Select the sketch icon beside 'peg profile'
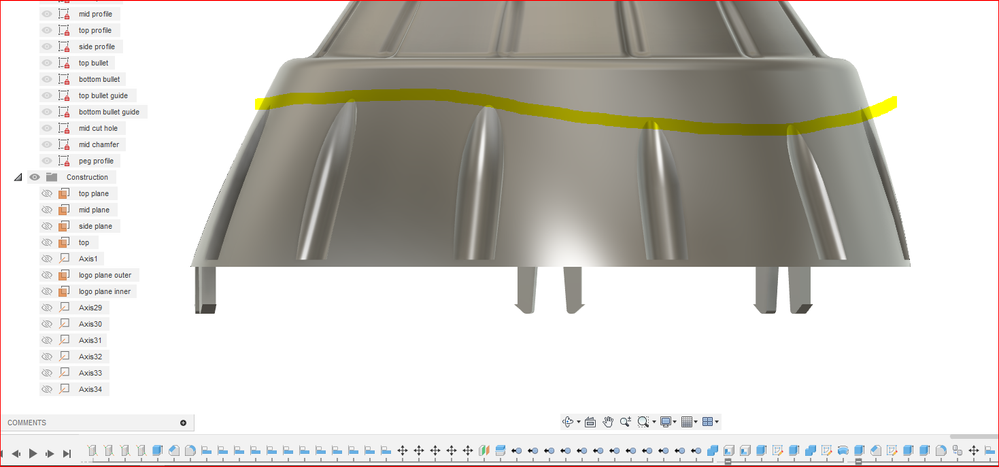This screenshot has height=467, width=999. click(x=64, y=161)
